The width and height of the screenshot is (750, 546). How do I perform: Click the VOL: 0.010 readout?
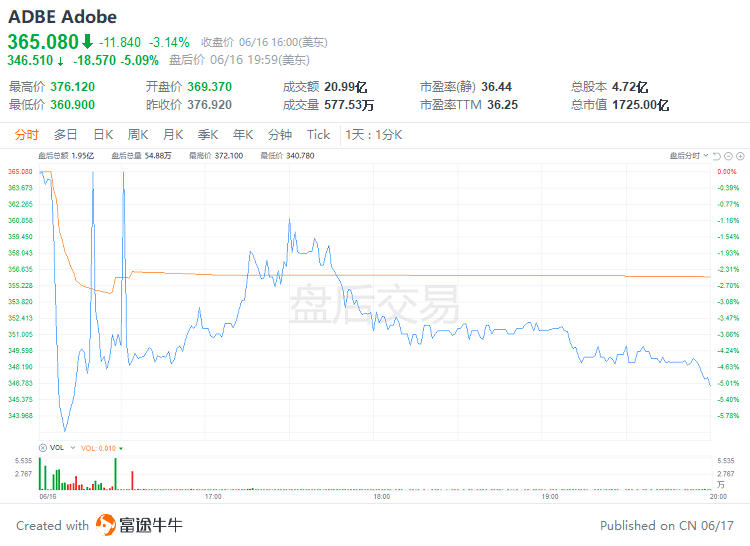[98, 448]
